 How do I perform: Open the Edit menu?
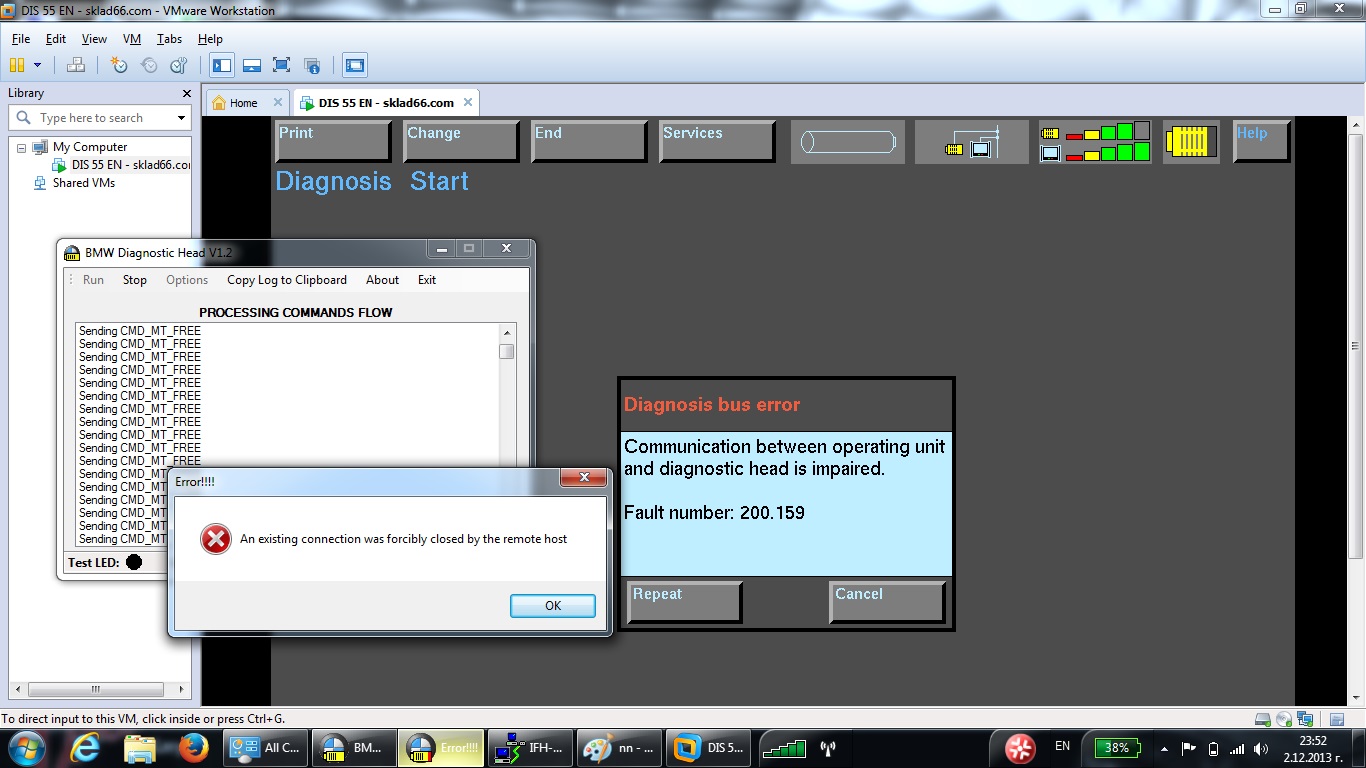click(56, 39)
